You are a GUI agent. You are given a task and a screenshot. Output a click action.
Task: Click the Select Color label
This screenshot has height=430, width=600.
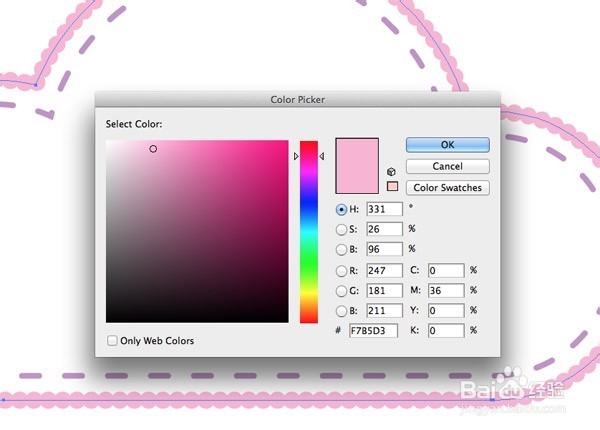point(134,124)
